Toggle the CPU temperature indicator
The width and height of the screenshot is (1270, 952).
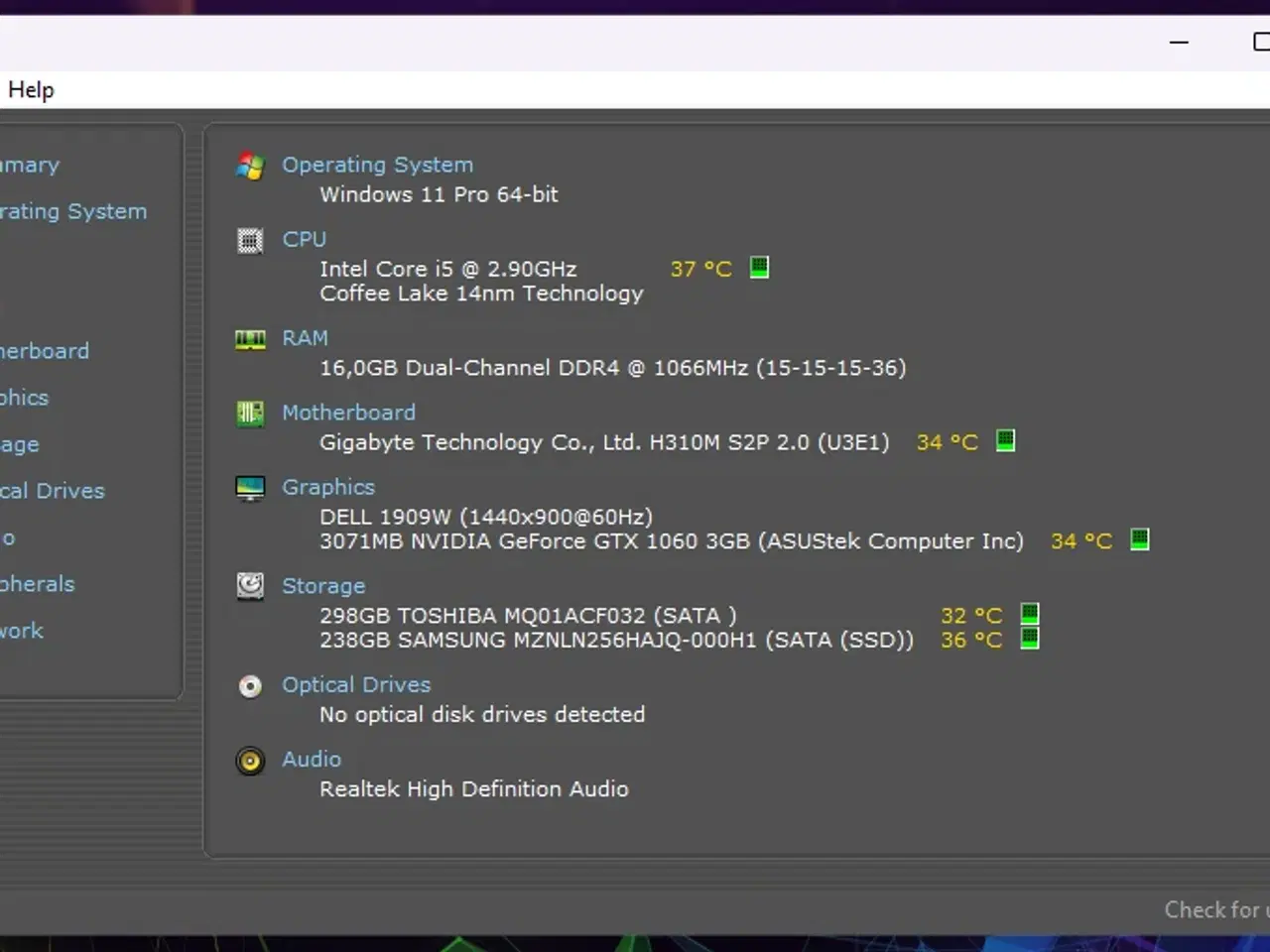point(759,267)
